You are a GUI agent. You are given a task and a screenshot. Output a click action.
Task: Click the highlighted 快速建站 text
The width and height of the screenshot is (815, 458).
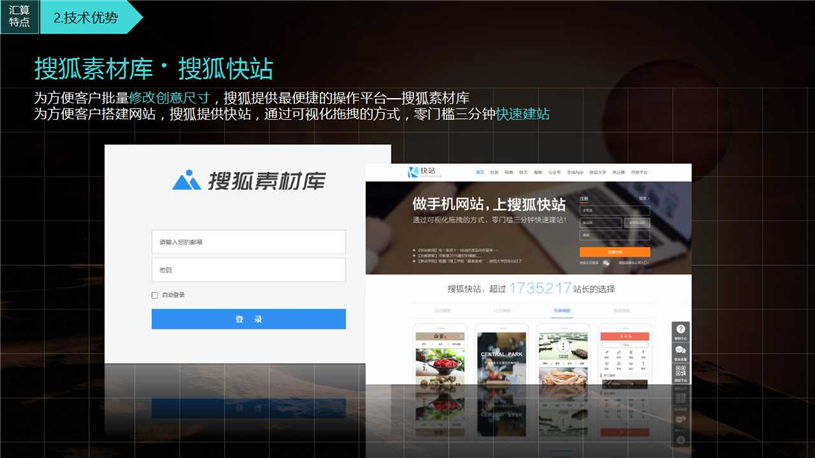pos(522,114)
